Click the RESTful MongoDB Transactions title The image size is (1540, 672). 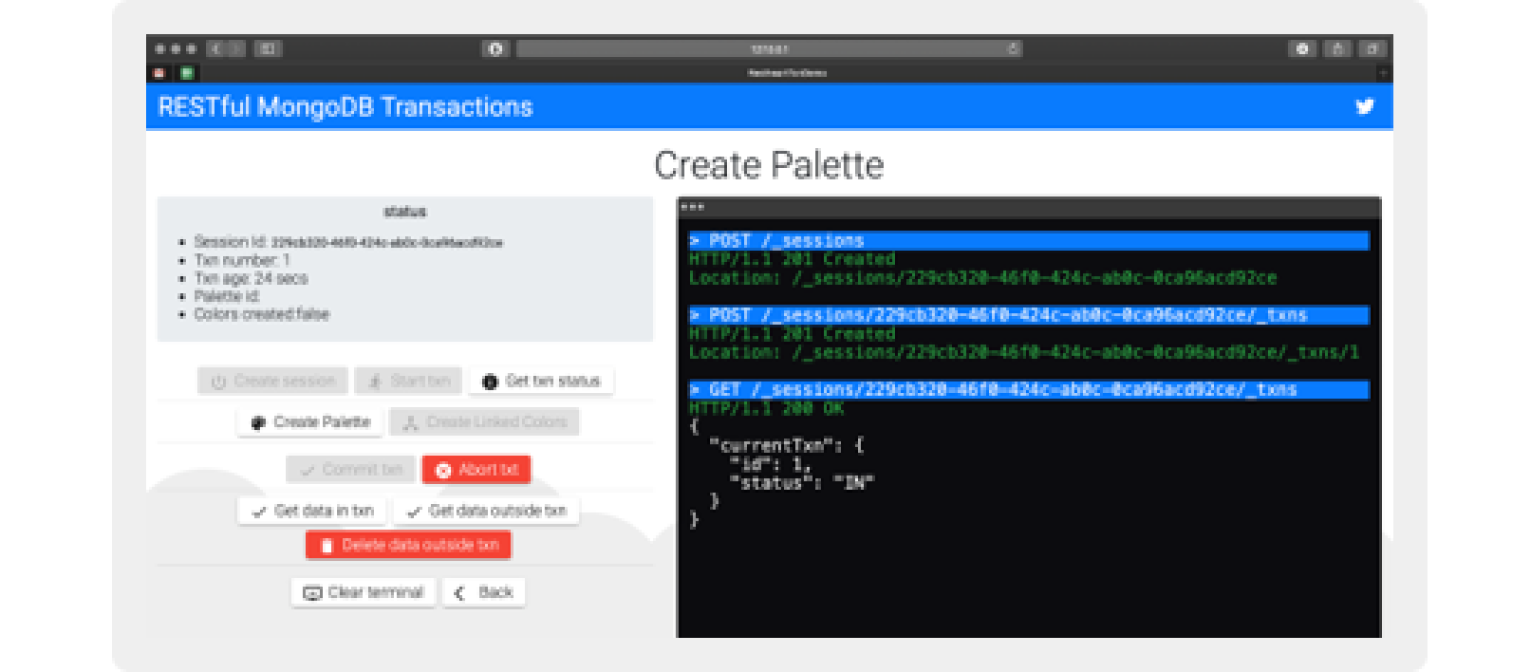[x=345, y=107]
